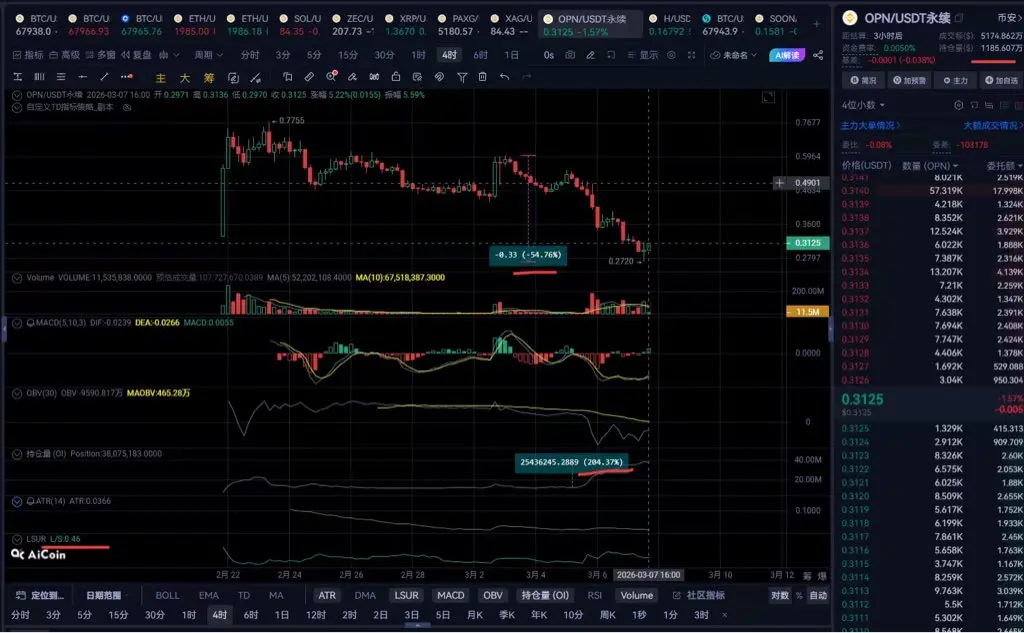Screen dimensions: 1024x633
Task: Enable the RSI indicator button
Action: 594,596
